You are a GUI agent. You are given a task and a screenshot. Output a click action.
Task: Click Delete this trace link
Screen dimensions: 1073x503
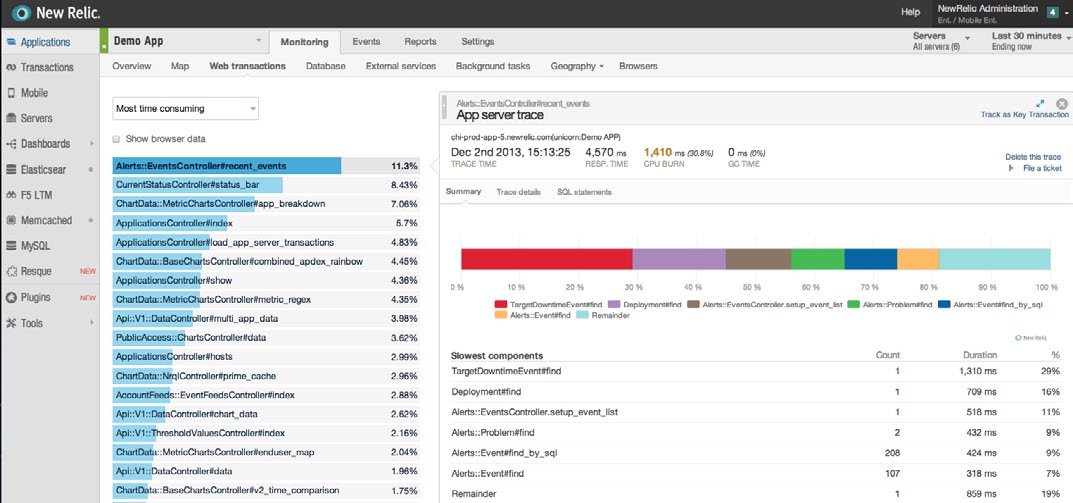pos(1033,157)
